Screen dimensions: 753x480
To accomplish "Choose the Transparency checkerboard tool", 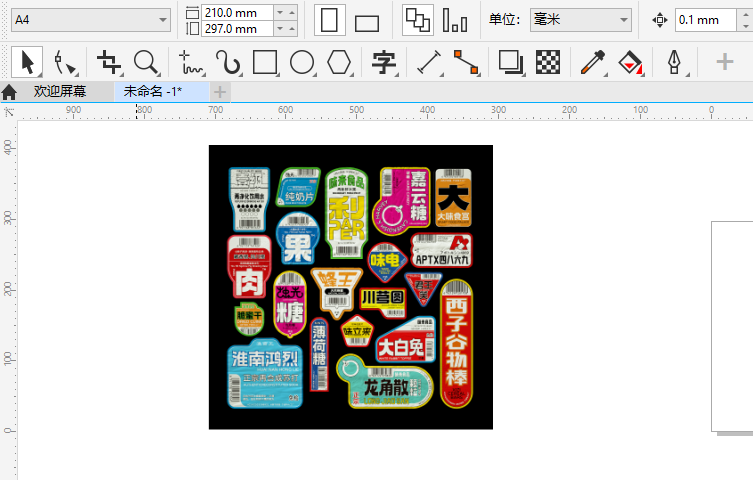I will (x=547, y=62).
